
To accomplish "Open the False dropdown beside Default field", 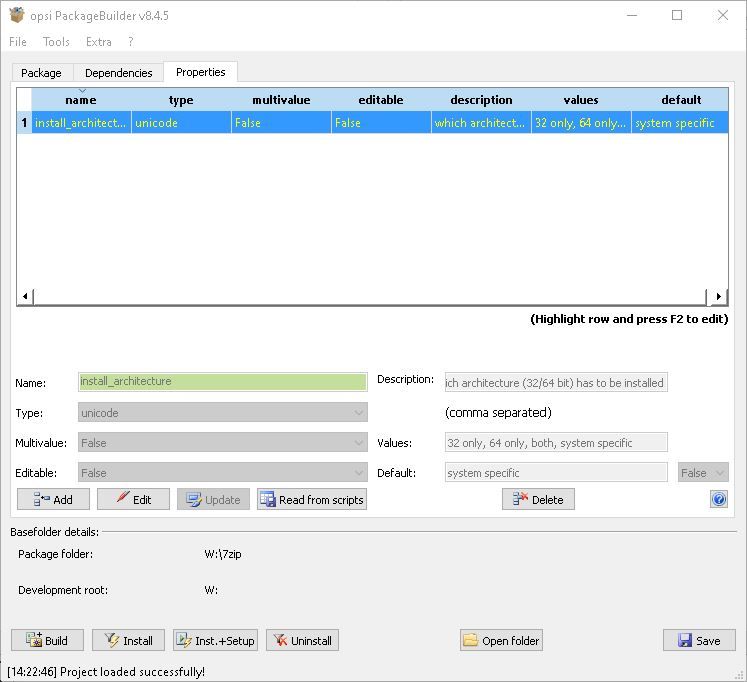I will pos(703,472).
